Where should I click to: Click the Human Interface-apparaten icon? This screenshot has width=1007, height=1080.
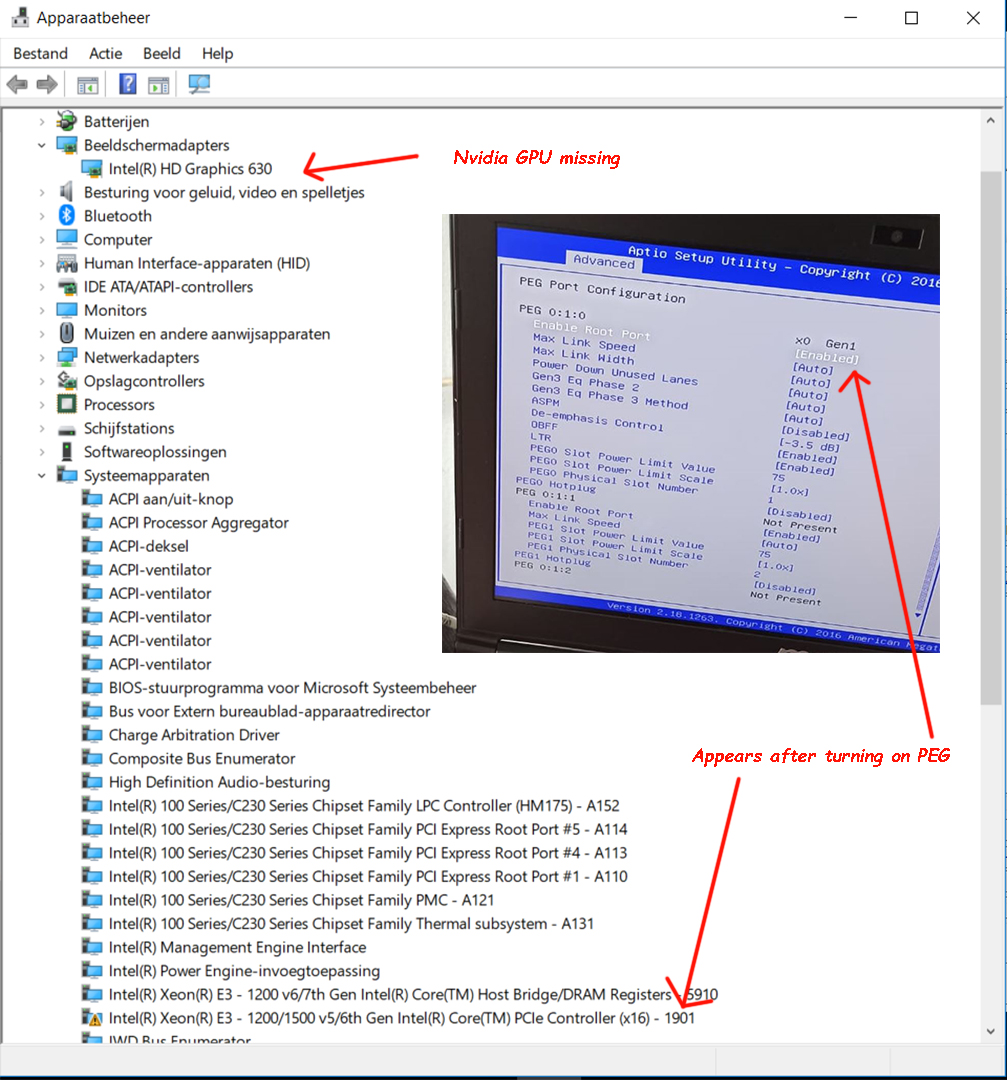(67, 263)
